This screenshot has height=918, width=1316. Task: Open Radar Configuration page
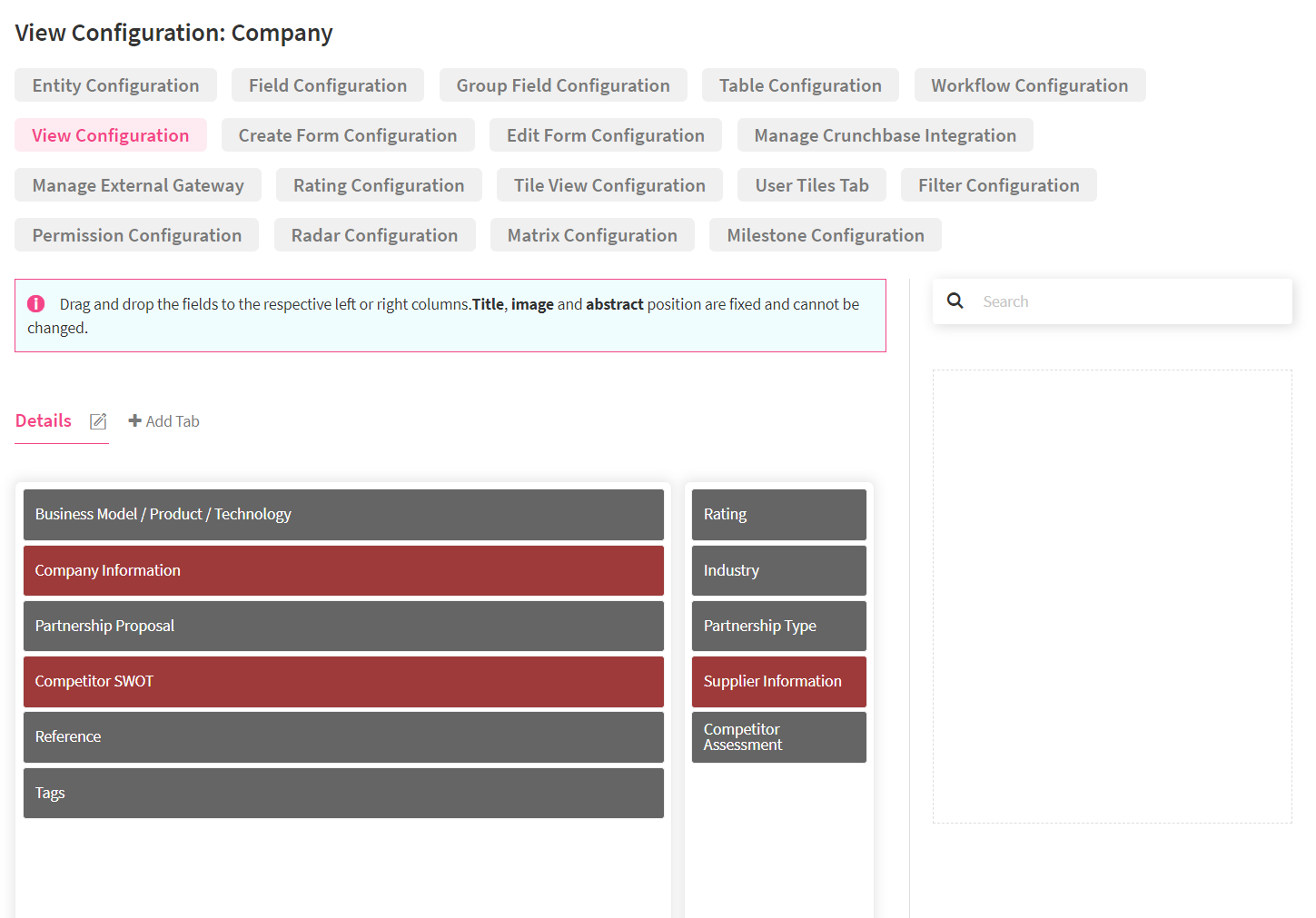tap(374, 235)
